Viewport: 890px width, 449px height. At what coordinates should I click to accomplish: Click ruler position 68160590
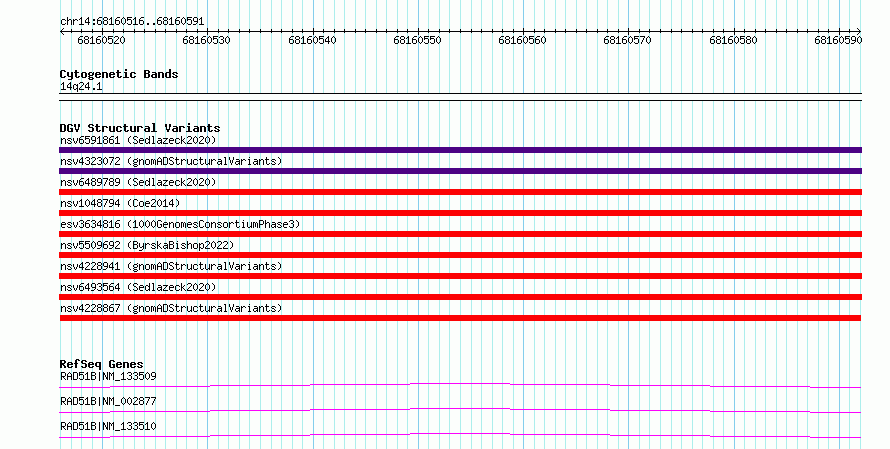(x=838, y=40)
